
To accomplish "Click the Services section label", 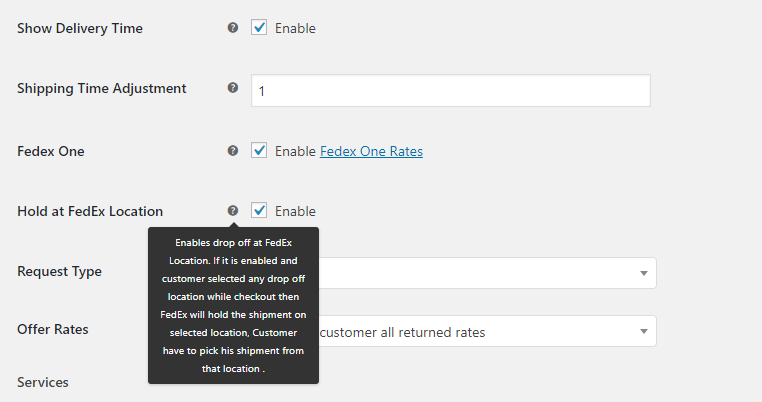I will coord(43,382).
